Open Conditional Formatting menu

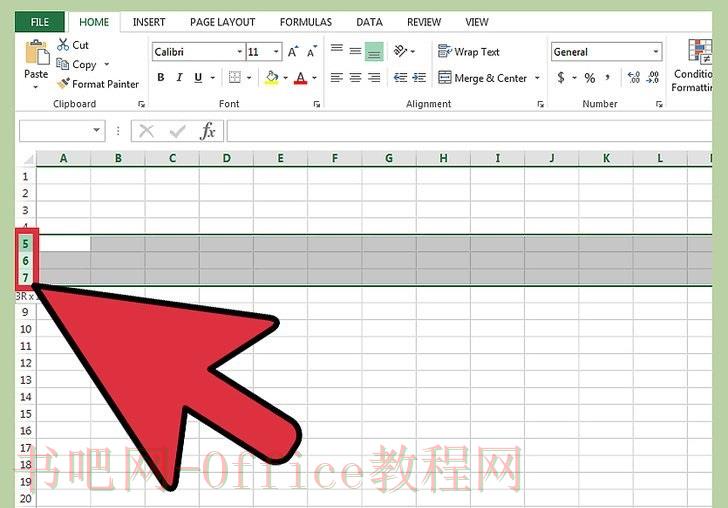click(x=692, y=66)
